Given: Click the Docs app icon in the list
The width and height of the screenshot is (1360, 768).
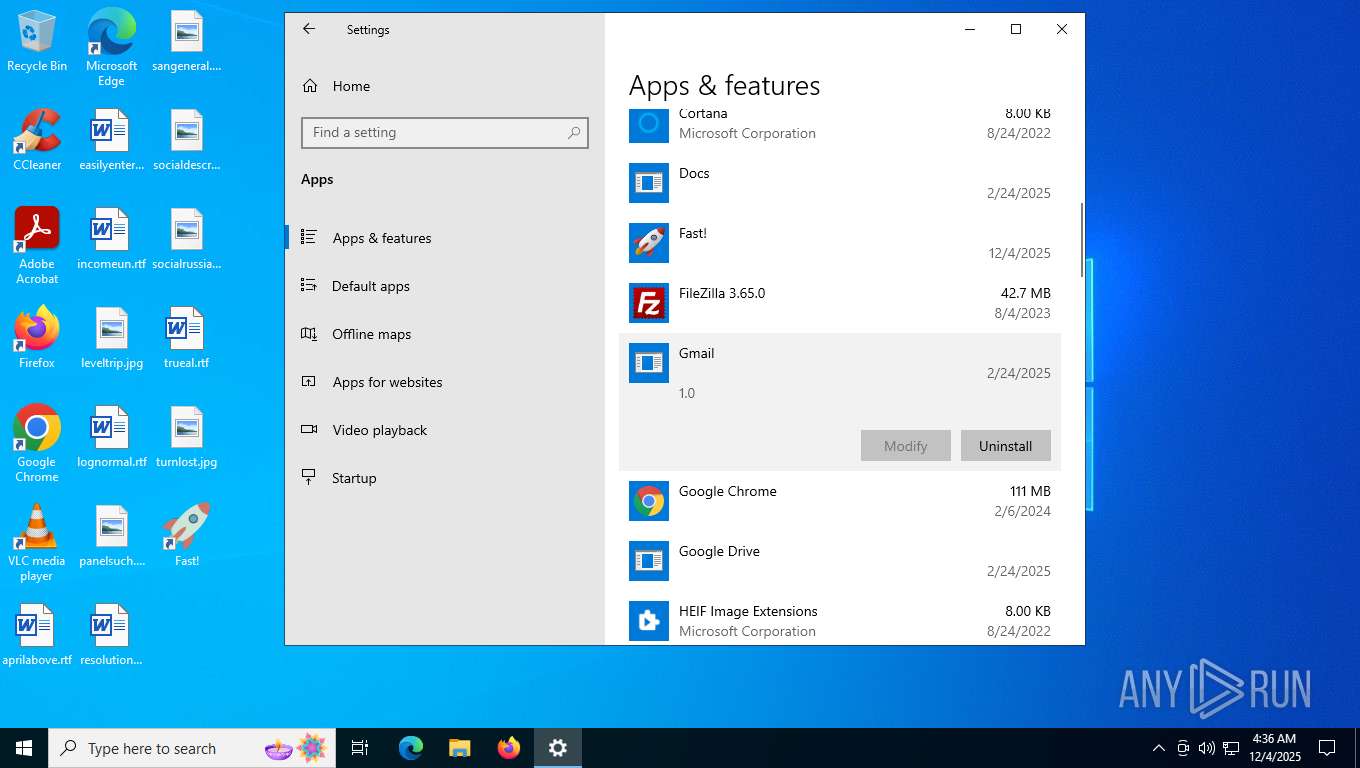Looking at the screenshot, I should coord(649,183).
